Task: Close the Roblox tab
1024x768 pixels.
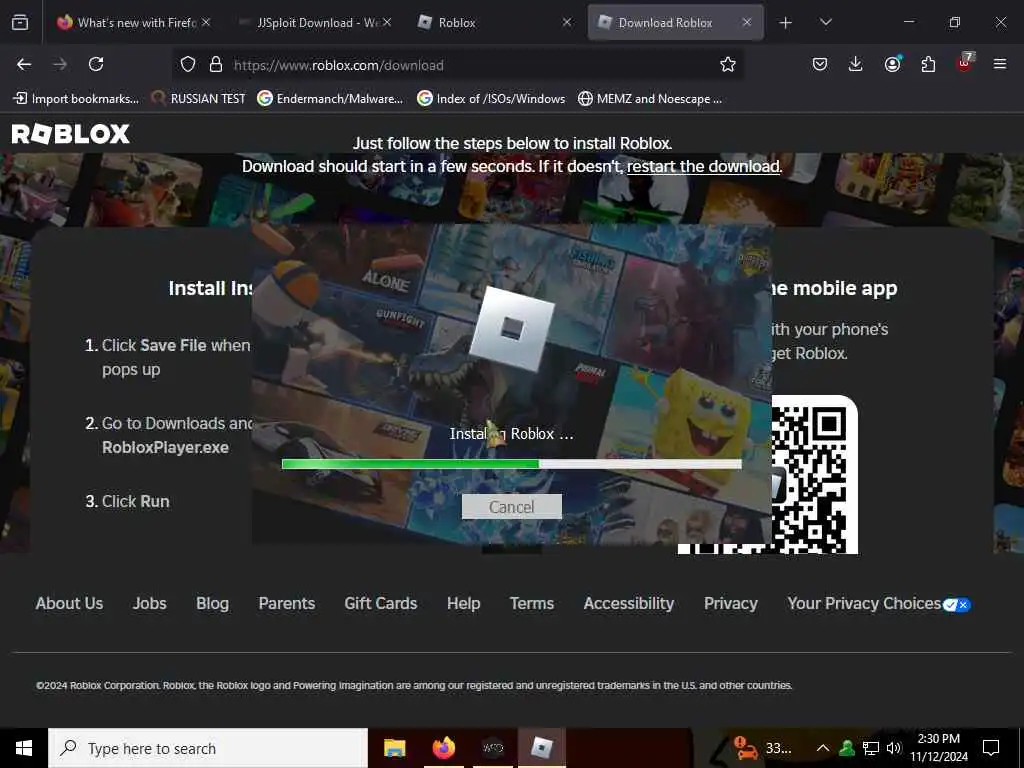Action: [567, 22]
